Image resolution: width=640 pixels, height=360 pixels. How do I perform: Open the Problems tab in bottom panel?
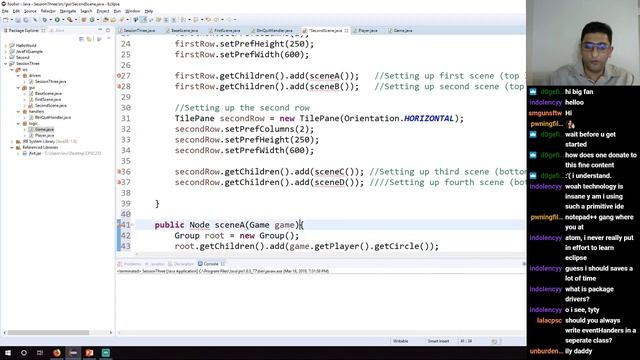pyautogui.click(x=129, y=264)
